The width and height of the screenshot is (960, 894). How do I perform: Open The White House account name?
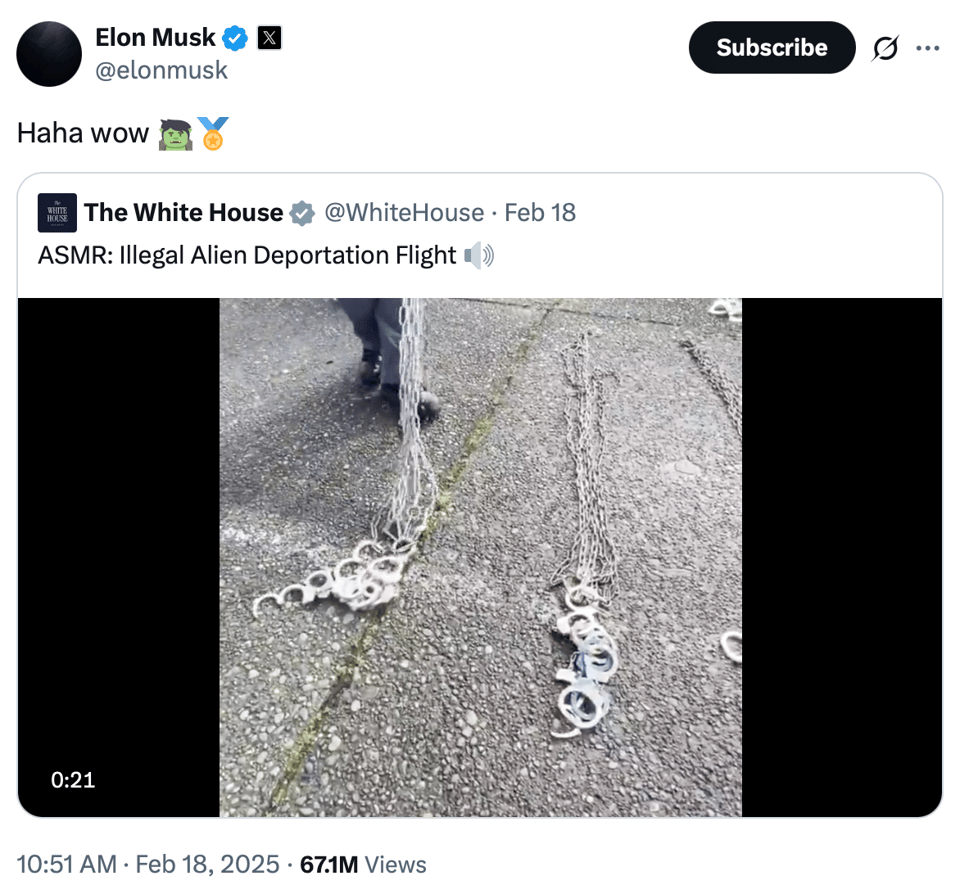(183, 213)
